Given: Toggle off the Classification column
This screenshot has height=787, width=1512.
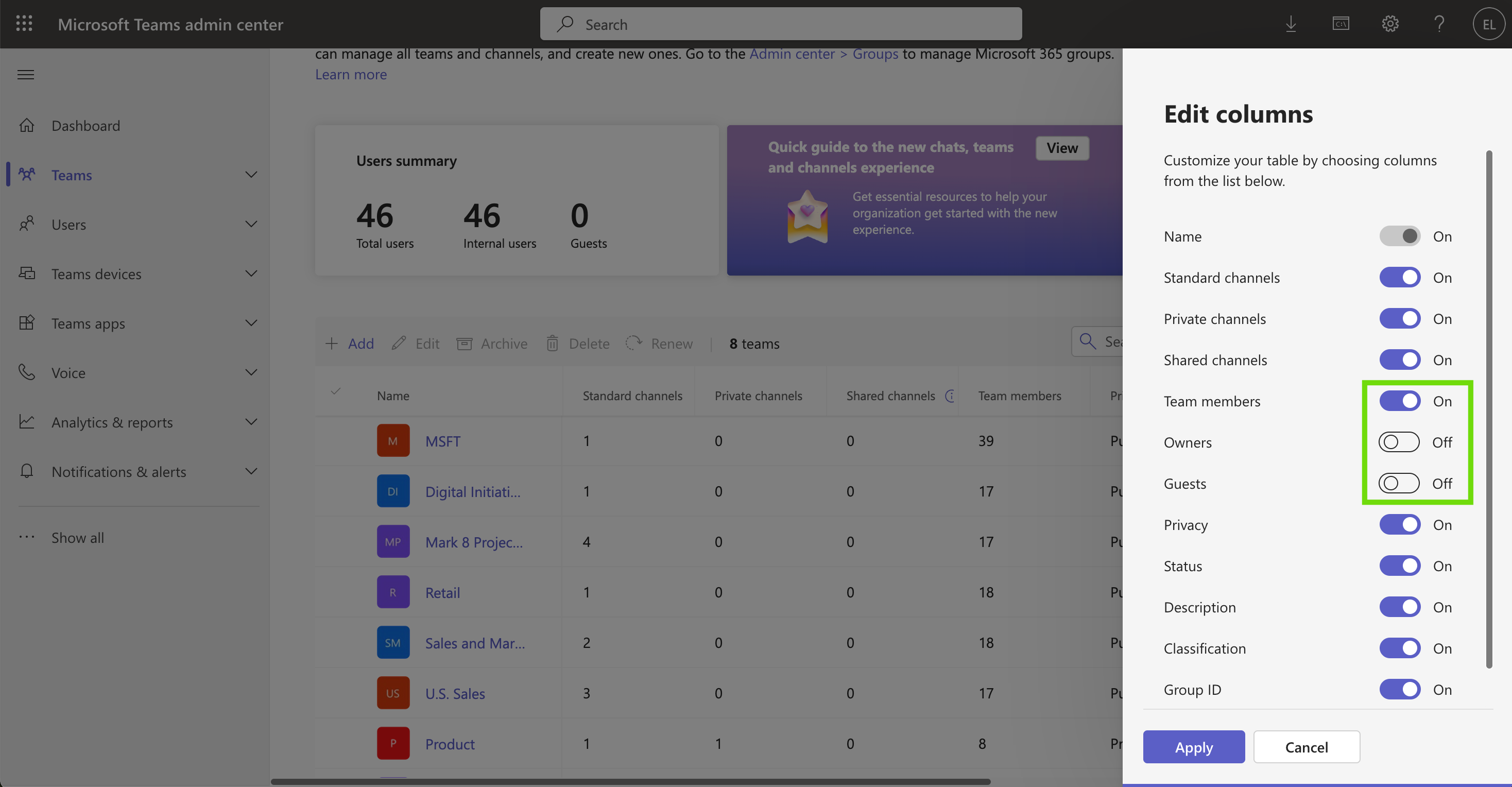Looking at the screenshot, I should click(1399, 648).
